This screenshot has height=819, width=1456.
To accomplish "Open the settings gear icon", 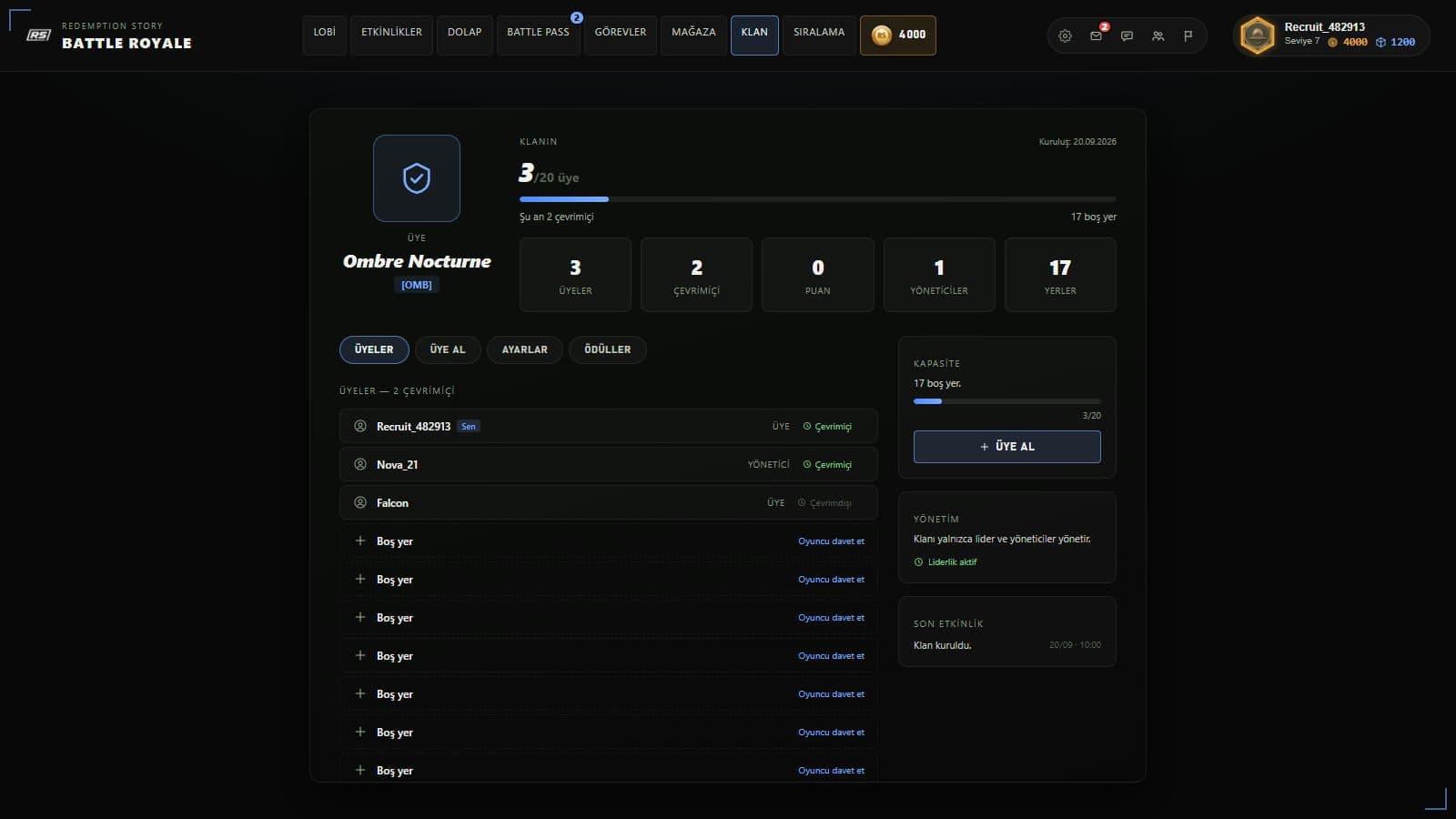I will point(1065,36).
